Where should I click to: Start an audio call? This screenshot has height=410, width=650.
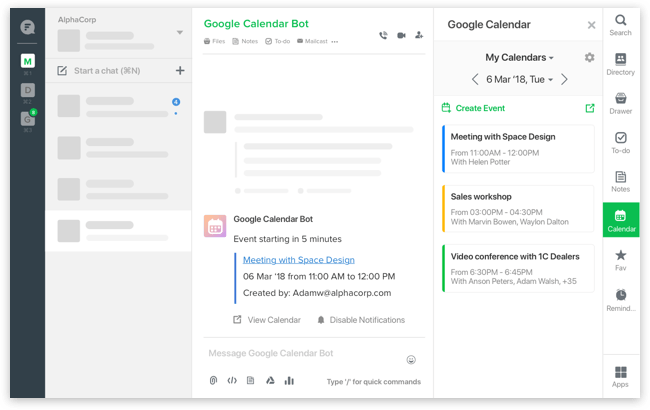tap(383, 35)
